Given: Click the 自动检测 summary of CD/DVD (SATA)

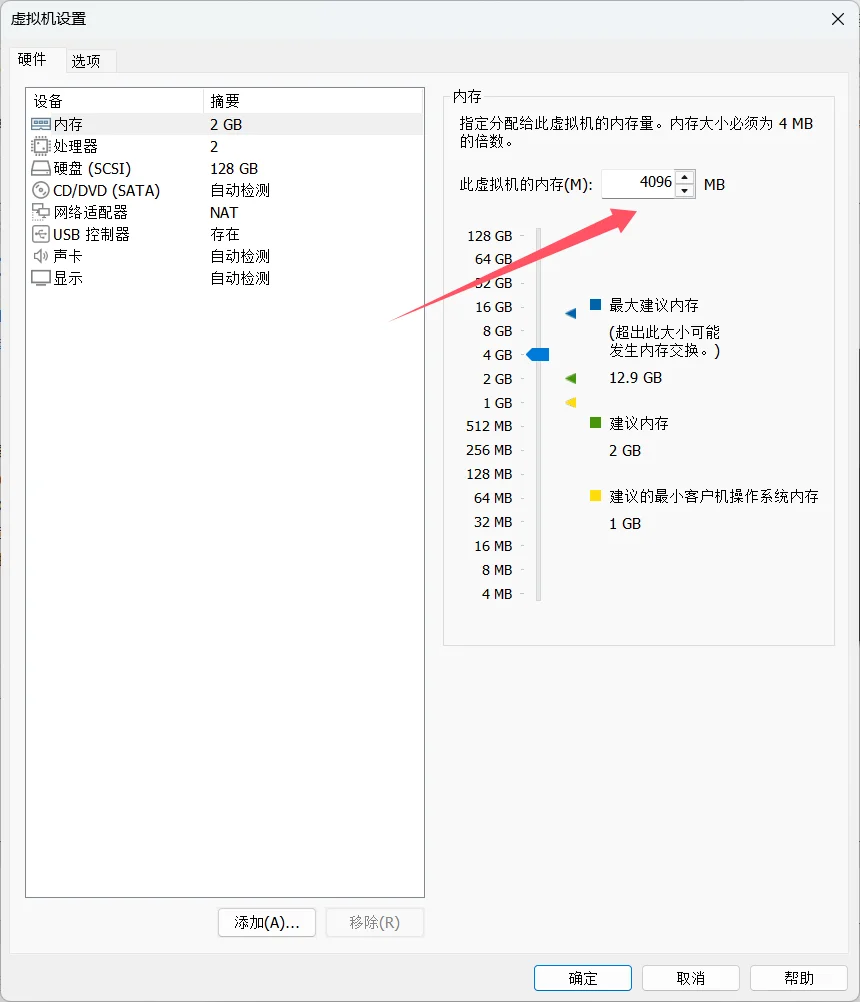Looking at the screenshot, I should 240,190.
